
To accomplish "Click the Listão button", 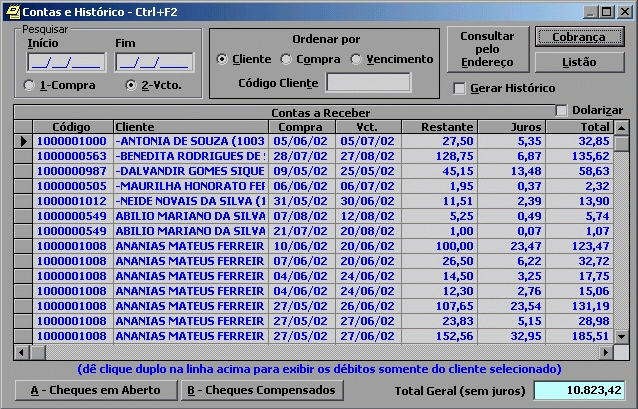I will (572, 62).
